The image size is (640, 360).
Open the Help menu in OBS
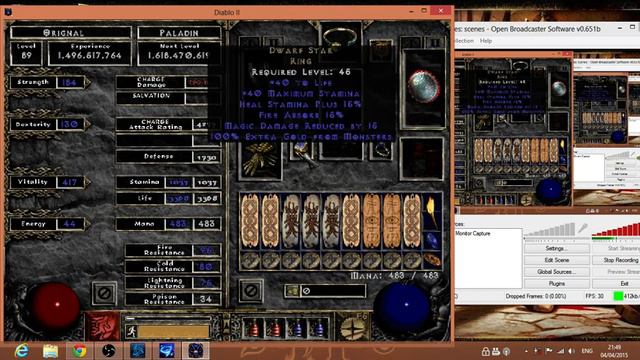[485, 41]
